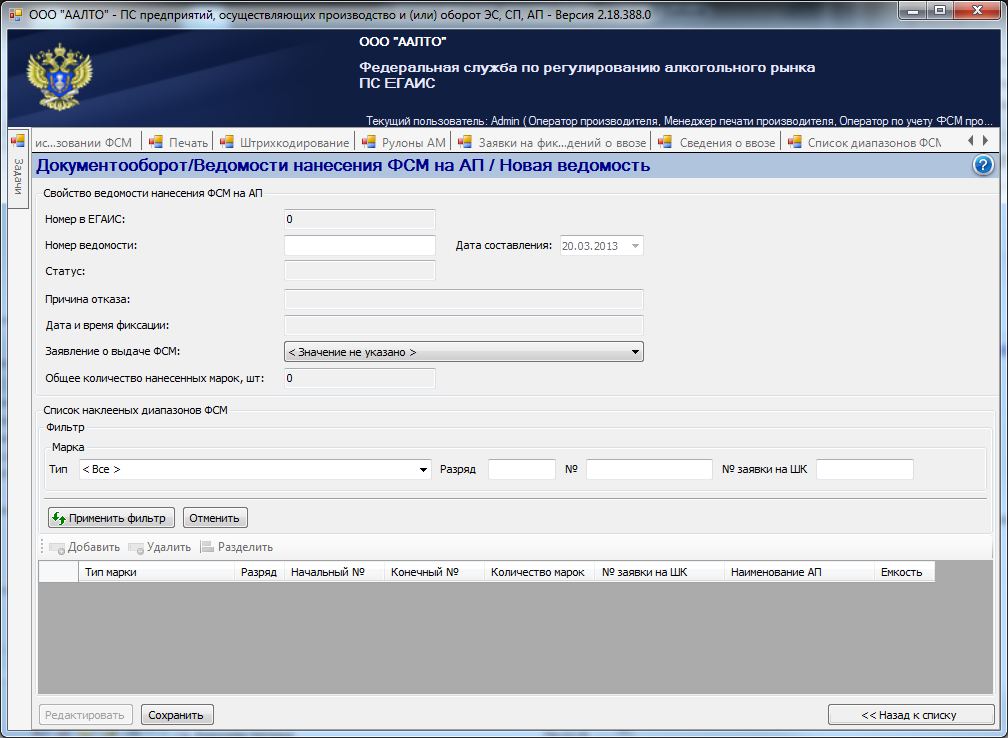This screenshot has height=738, width=1008.
Task: Click the Статус field
Action: pyautogui.click(x=360, y=271)
